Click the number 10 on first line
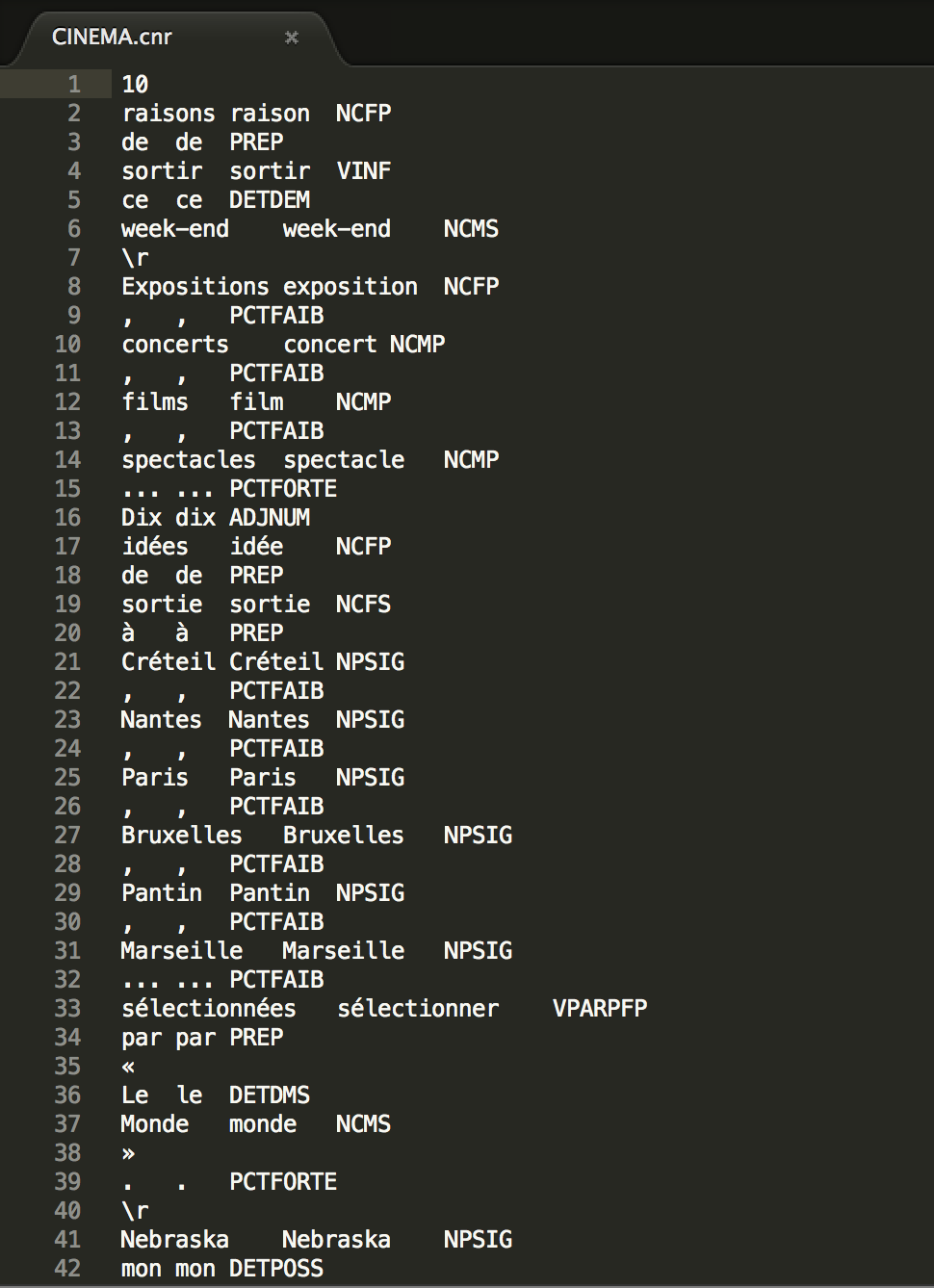This screenshot has width=934, height=1288. (x=135, y=85)
